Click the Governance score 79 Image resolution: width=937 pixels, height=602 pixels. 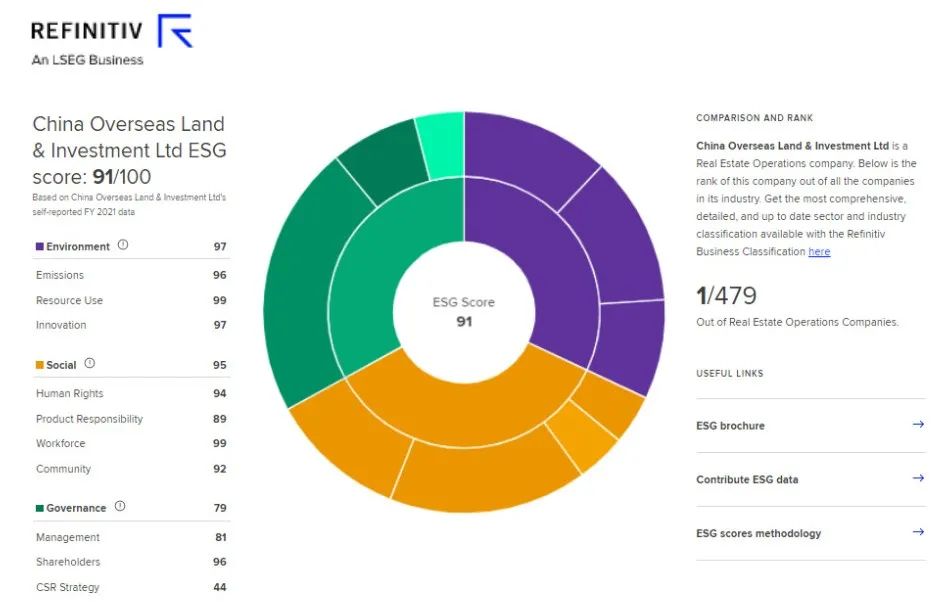click(x=220, y=508)
